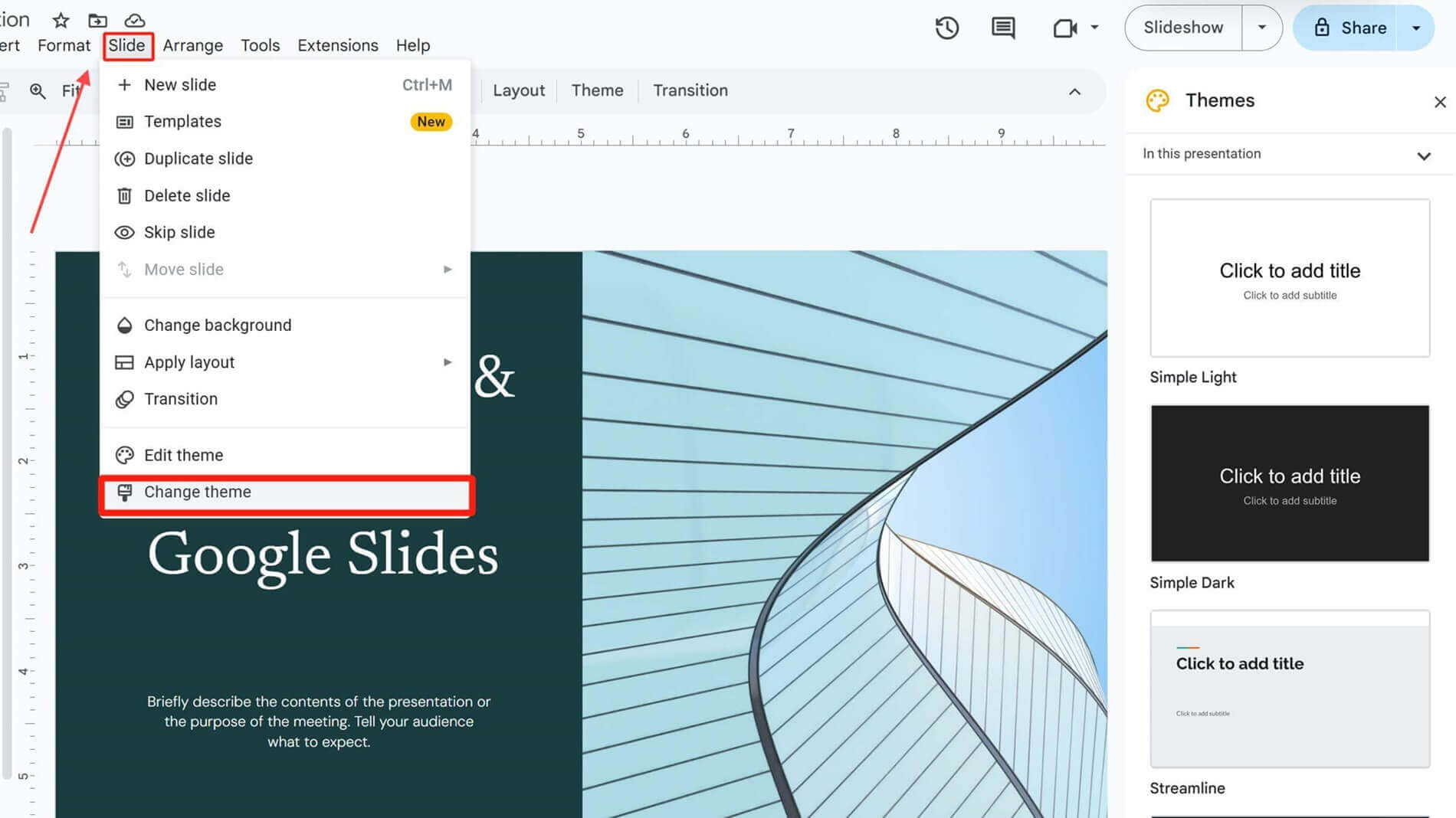Open the camera dropdown arrow
This screenshot has width=1456, height=818.
click(x=1094, y=28)
